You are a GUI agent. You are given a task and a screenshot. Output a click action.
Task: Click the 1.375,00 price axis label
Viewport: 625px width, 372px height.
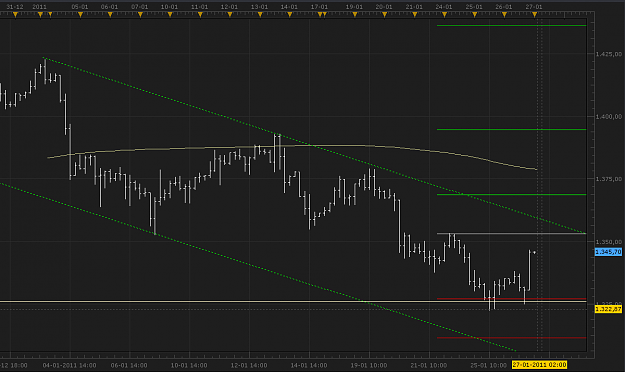[608, 179]
